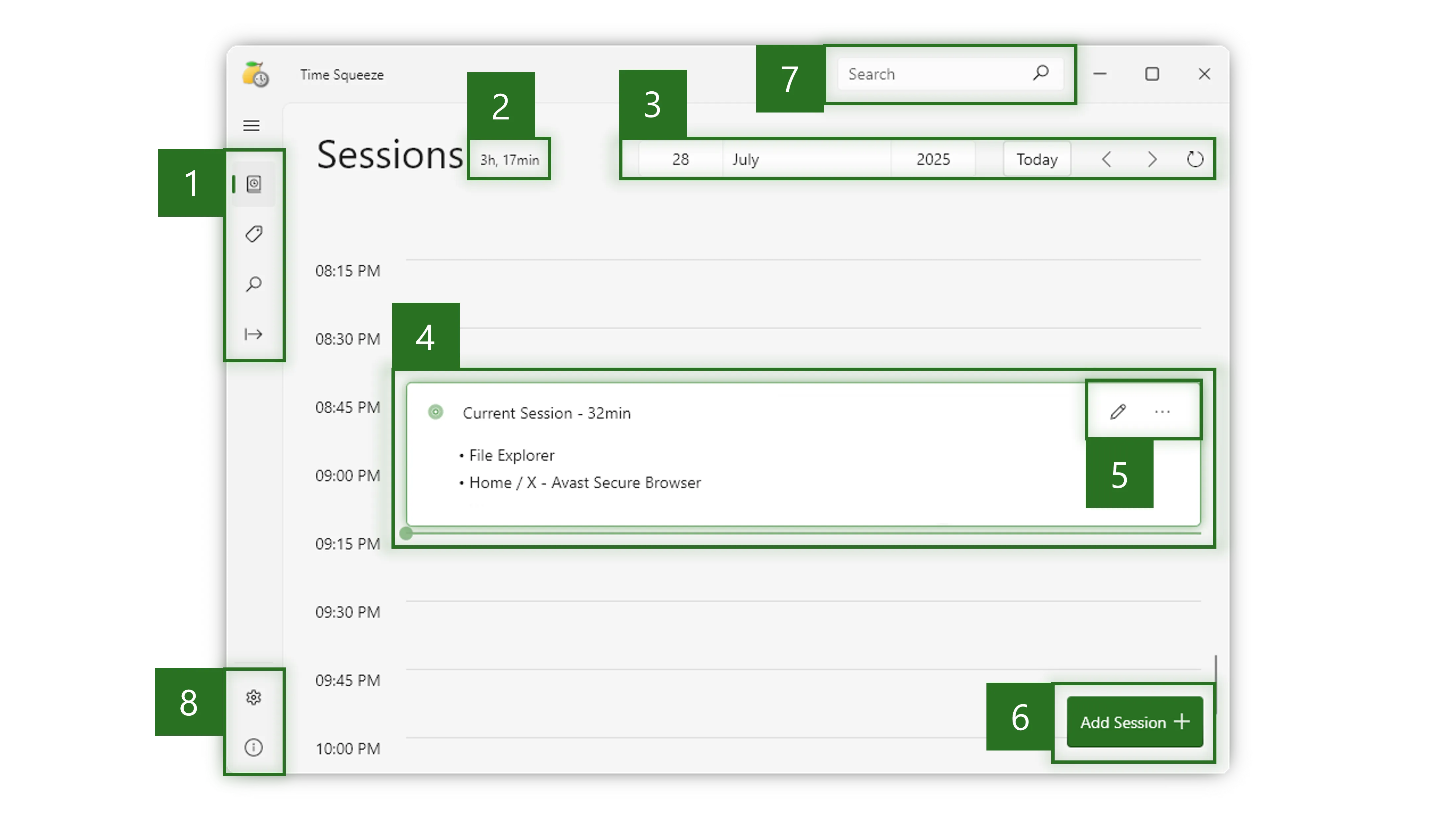Open the app info icon
The image size is (1456, 819).
pyautogui.click(x=254, y=747)
